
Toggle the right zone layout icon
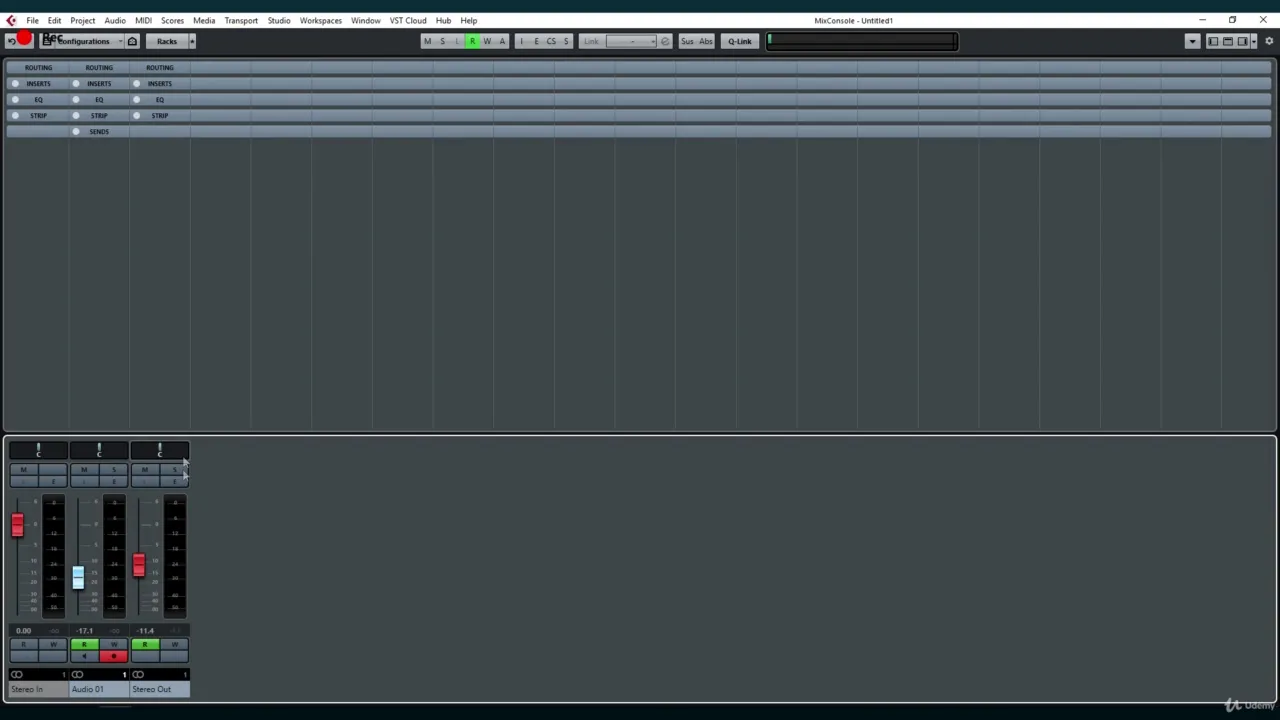[x=1243, y=41]
